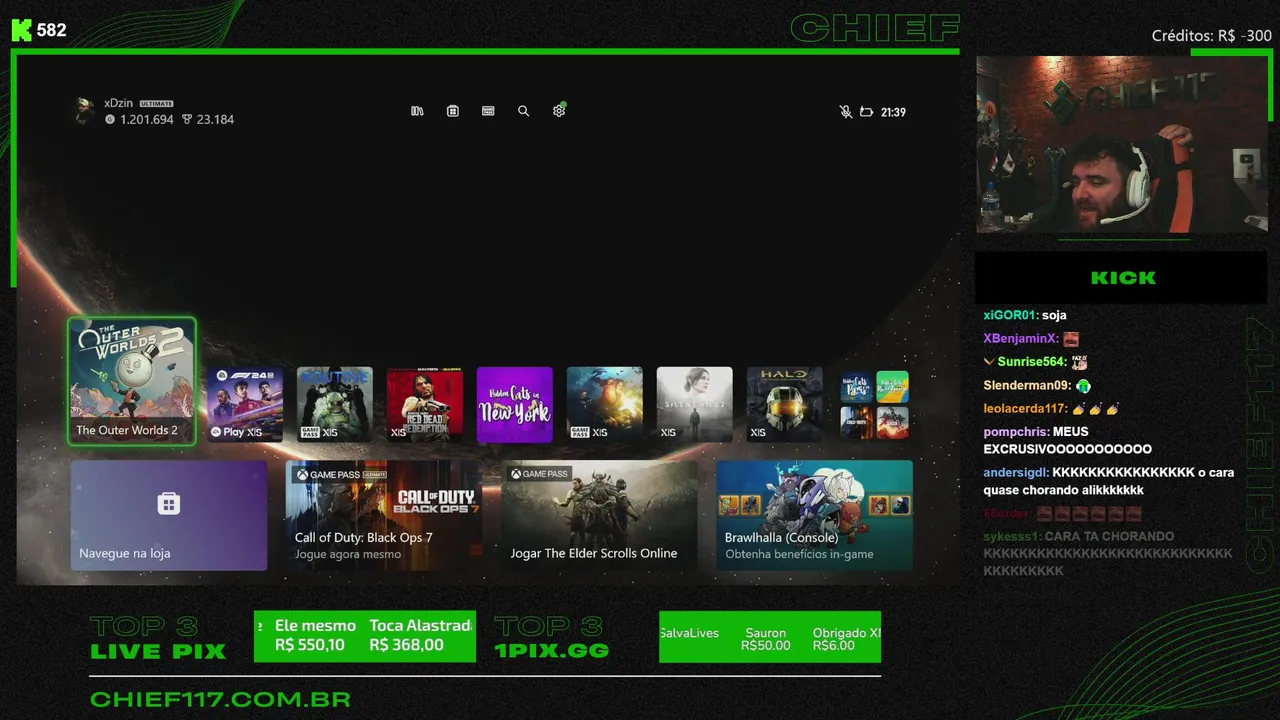The width and height of the screenshot is (1280, 720).
Task: Open the Microsoft Store icon in the top bar
Action: point(453,111)
